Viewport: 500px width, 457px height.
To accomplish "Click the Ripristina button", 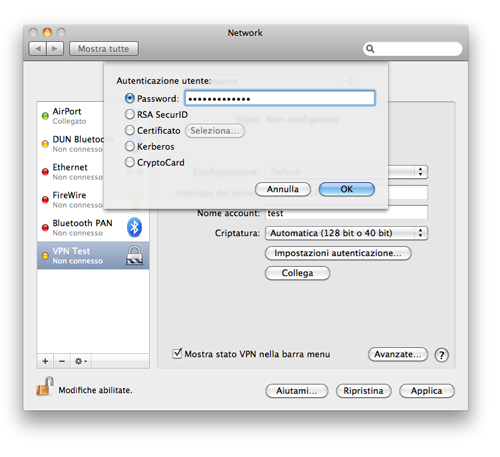I will coord(363,391).
